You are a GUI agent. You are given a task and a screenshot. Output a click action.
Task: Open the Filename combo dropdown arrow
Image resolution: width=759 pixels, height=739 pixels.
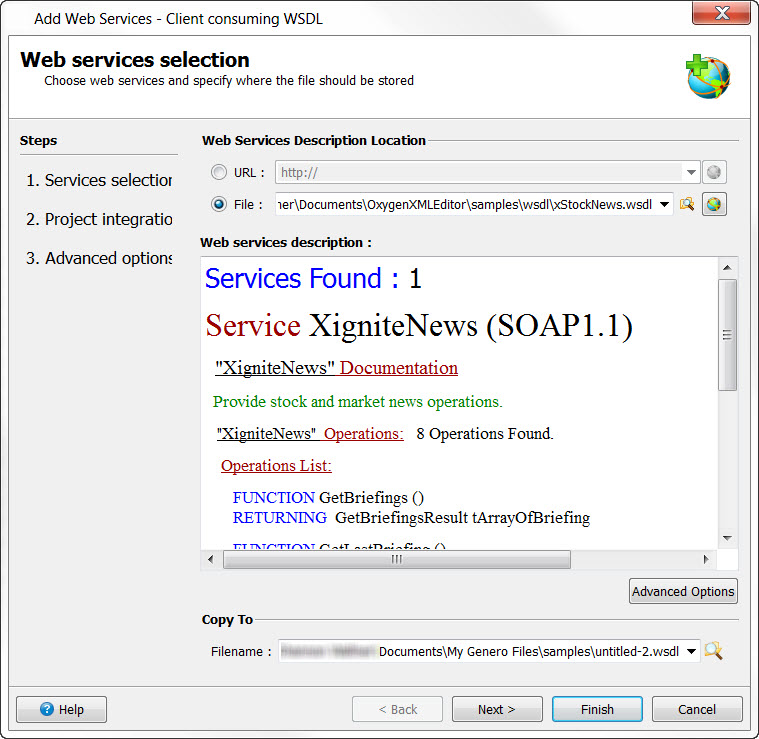[691, 651]
